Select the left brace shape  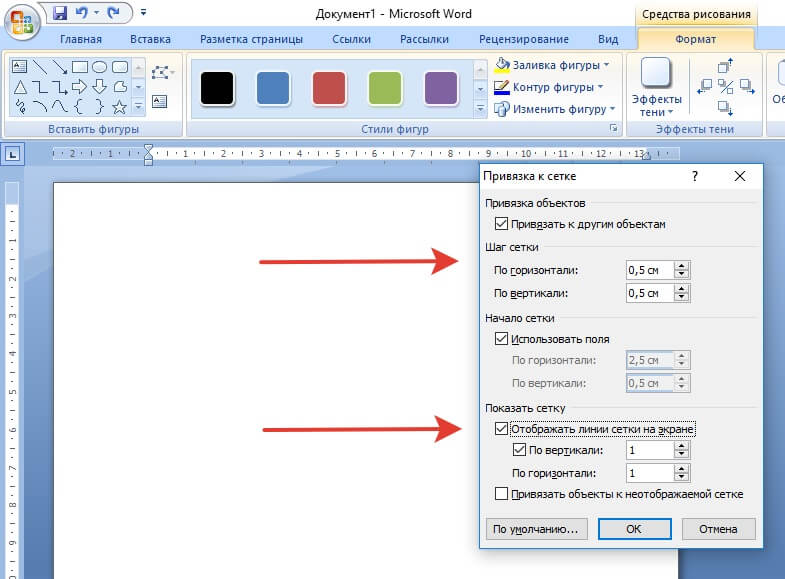pyautogui.click(x=79, y=106)
